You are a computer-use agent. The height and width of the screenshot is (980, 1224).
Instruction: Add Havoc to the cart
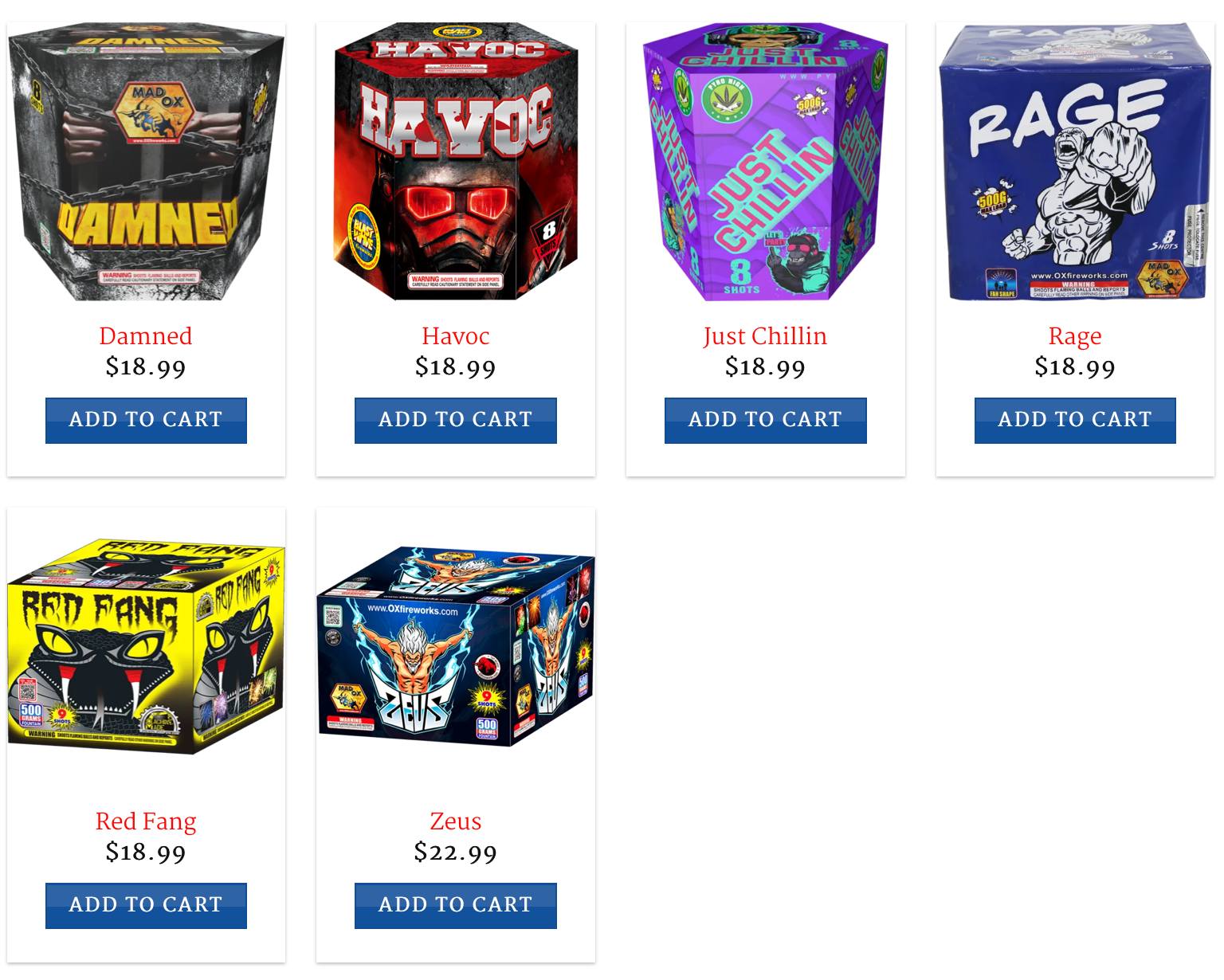456,420
